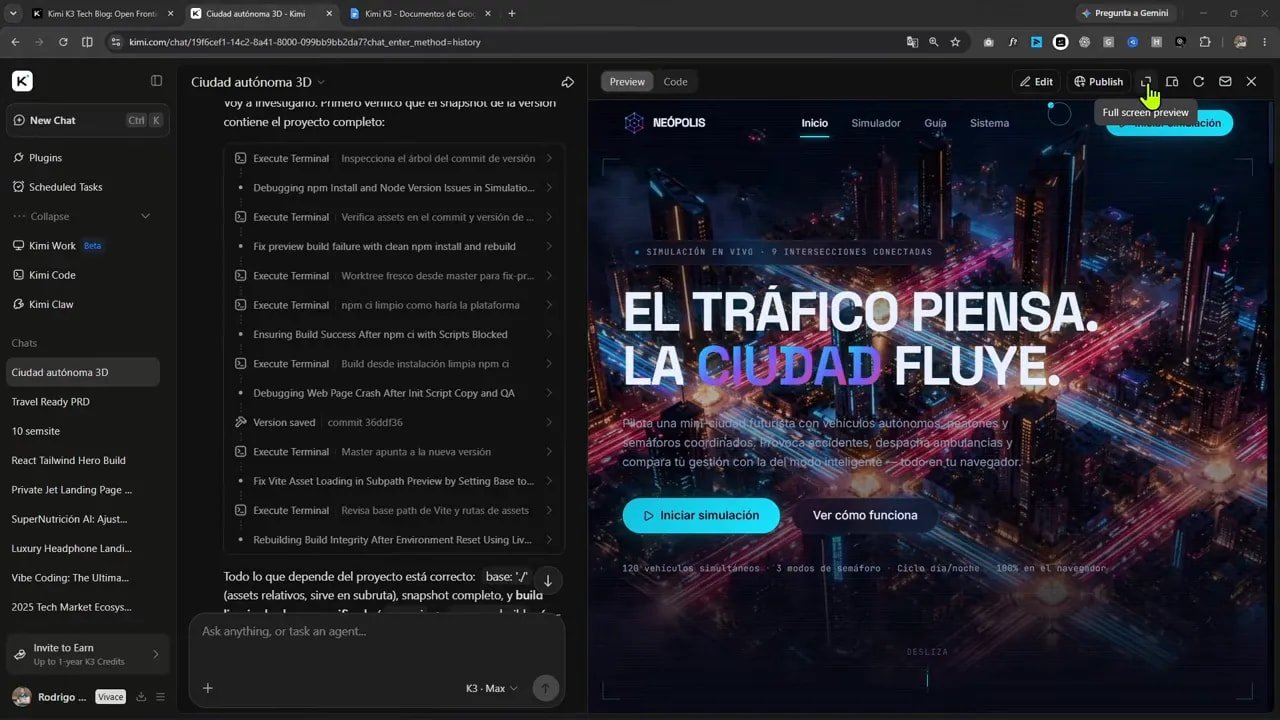Click the NEÓPOLIS logo in the preview

(665, 123)
